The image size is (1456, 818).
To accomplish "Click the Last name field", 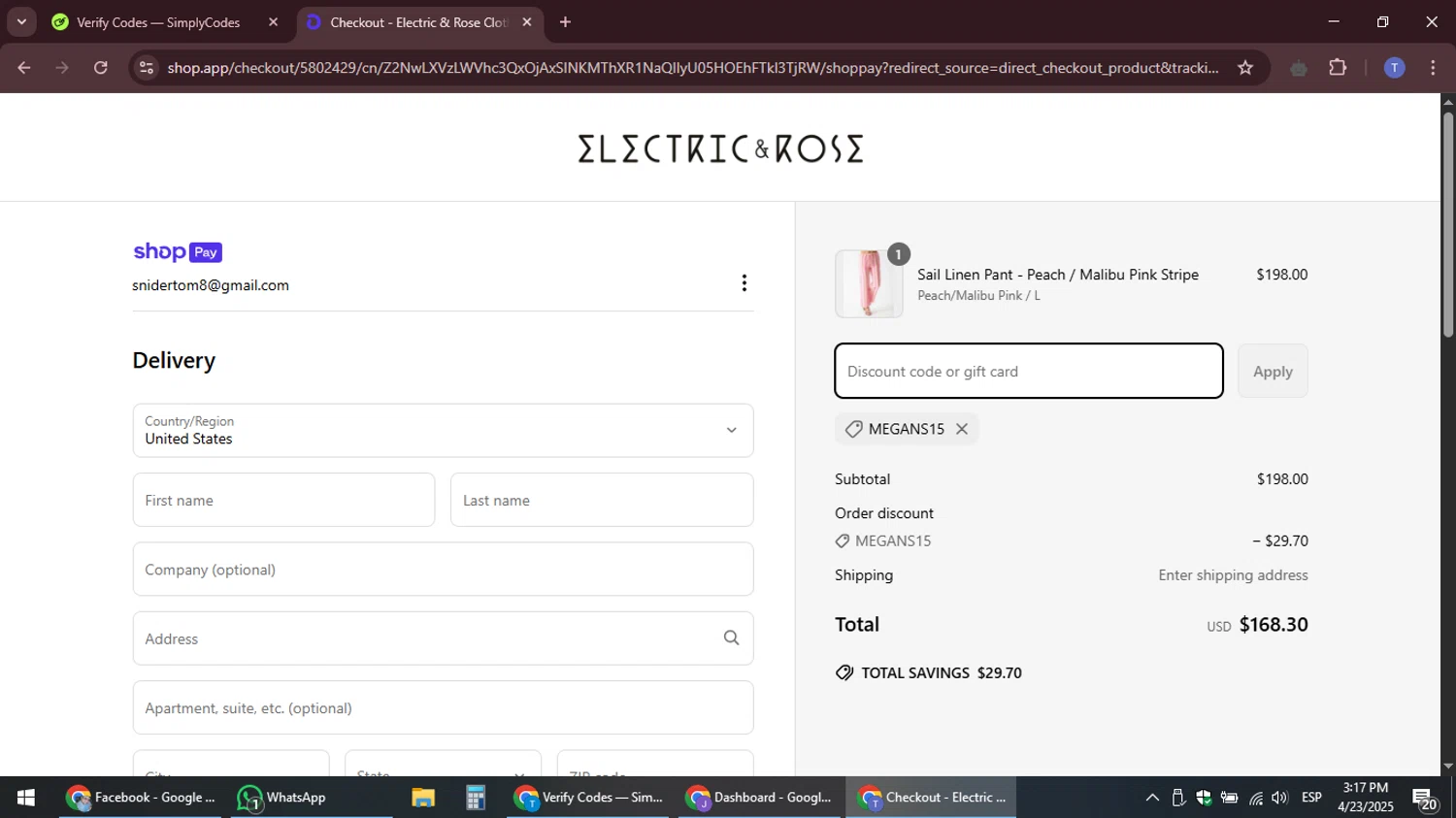I will point(602,501).
